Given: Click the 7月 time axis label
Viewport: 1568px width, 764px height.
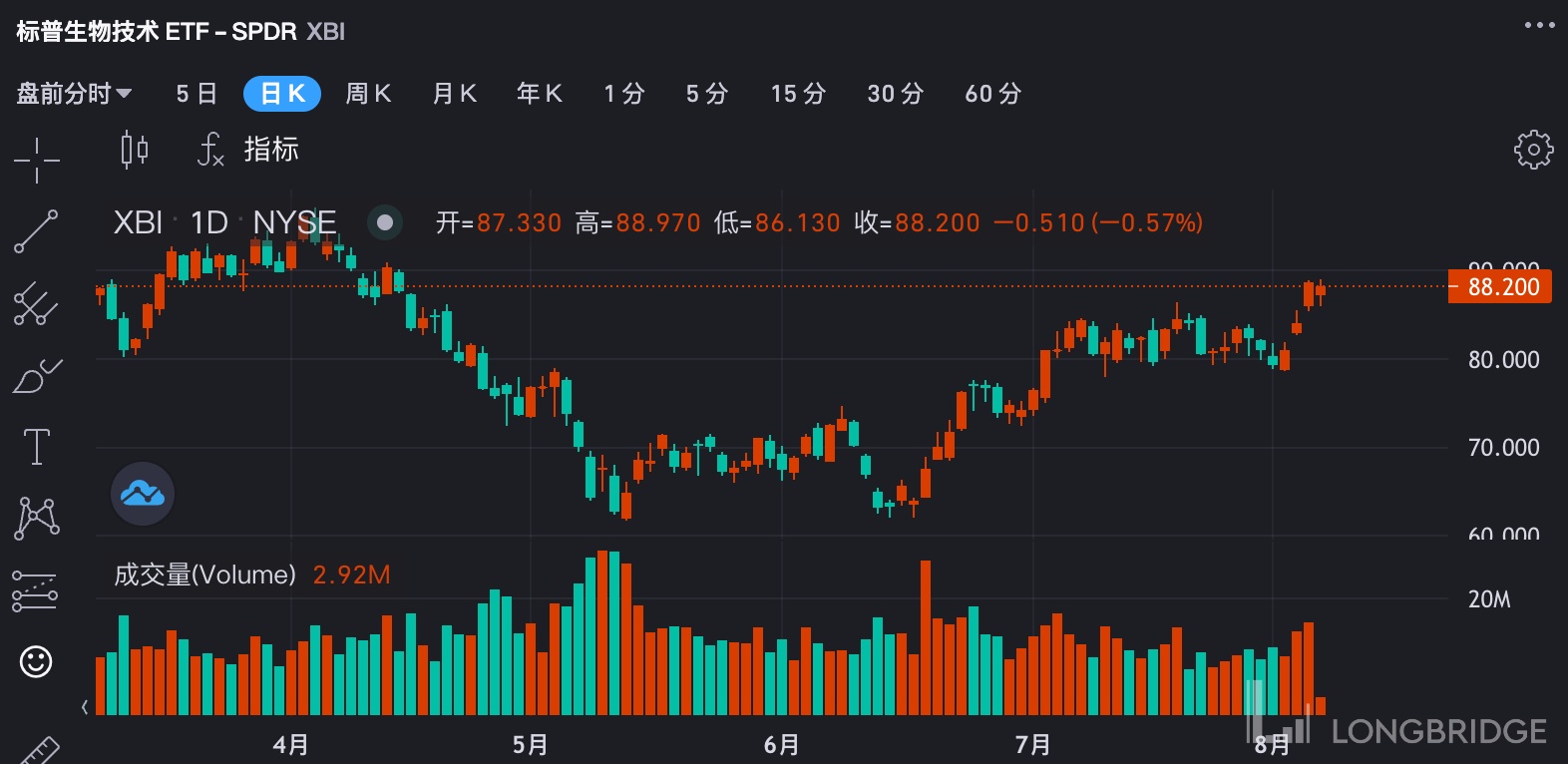Looking at the screenshot, I should pyautogui.click(x=1032, y=744).
